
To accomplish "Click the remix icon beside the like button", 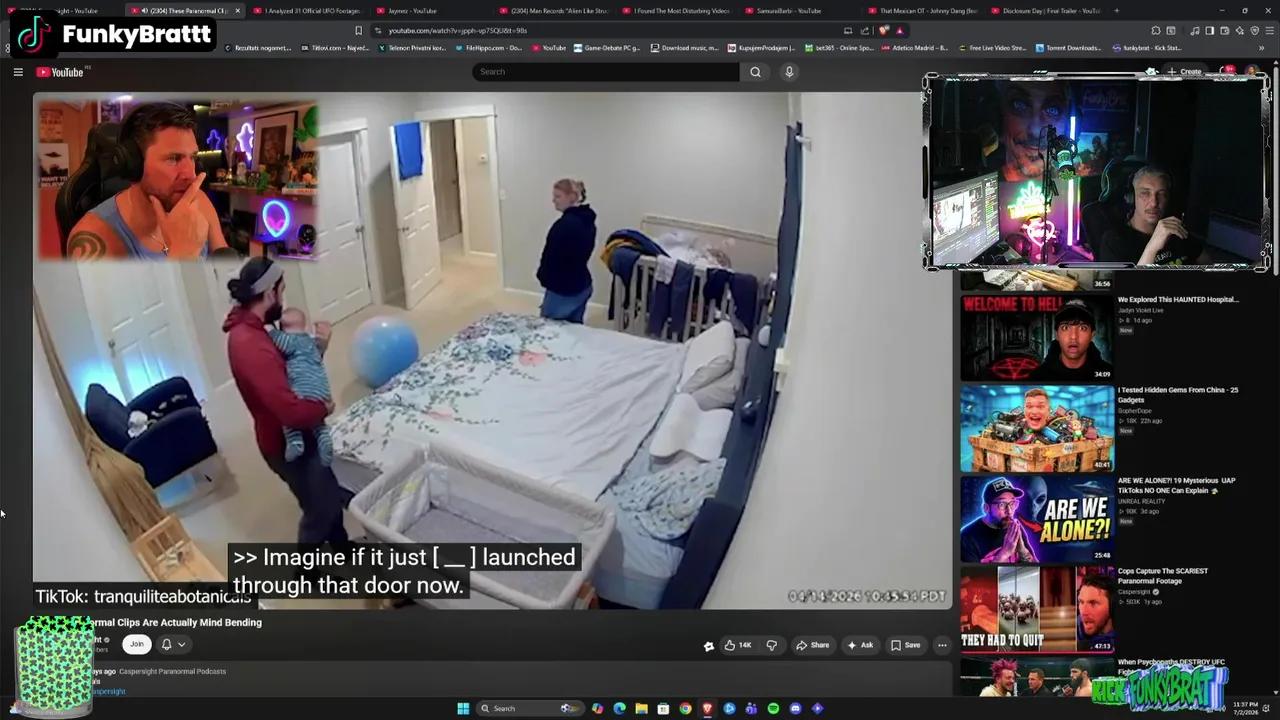I will coord(709,646).
